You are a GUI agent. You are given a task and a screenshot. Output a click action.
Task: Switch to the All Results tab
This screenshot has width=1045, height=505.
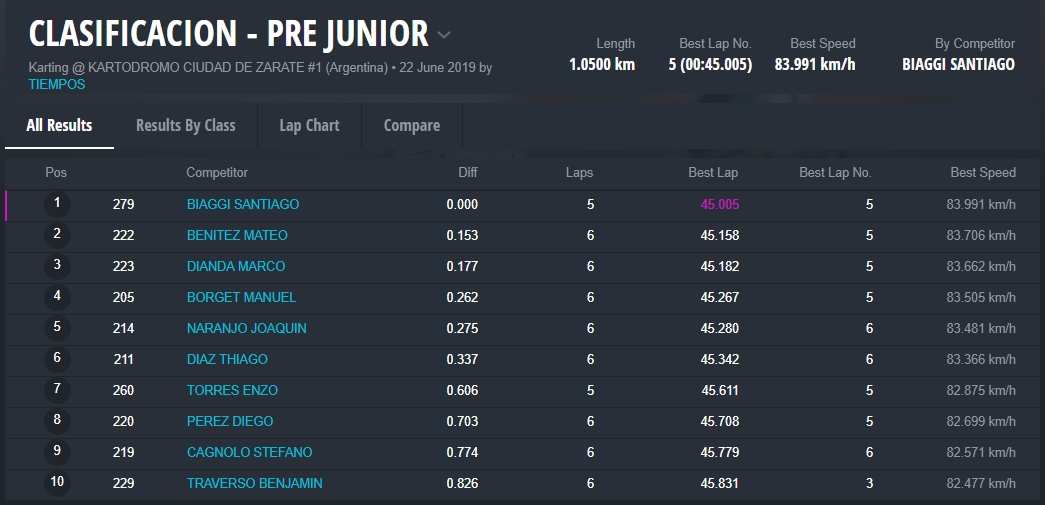tap(59, 125)
